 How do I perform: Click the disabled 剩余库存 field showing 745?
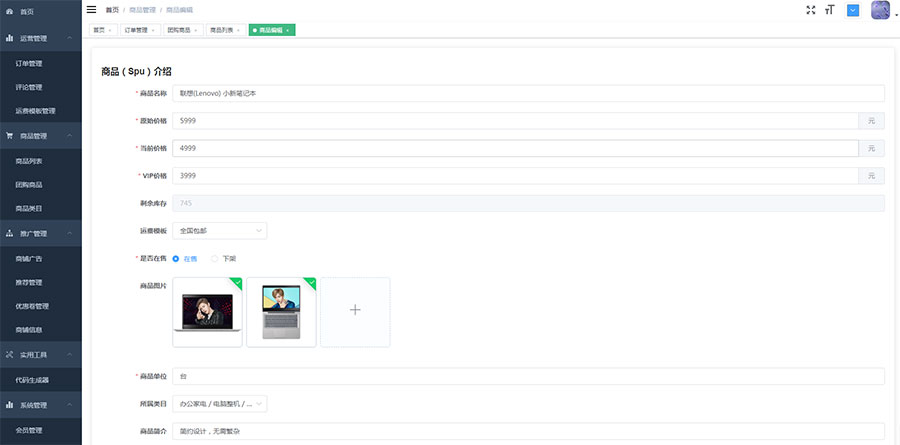pyautogui.click(x=528, y=203)
